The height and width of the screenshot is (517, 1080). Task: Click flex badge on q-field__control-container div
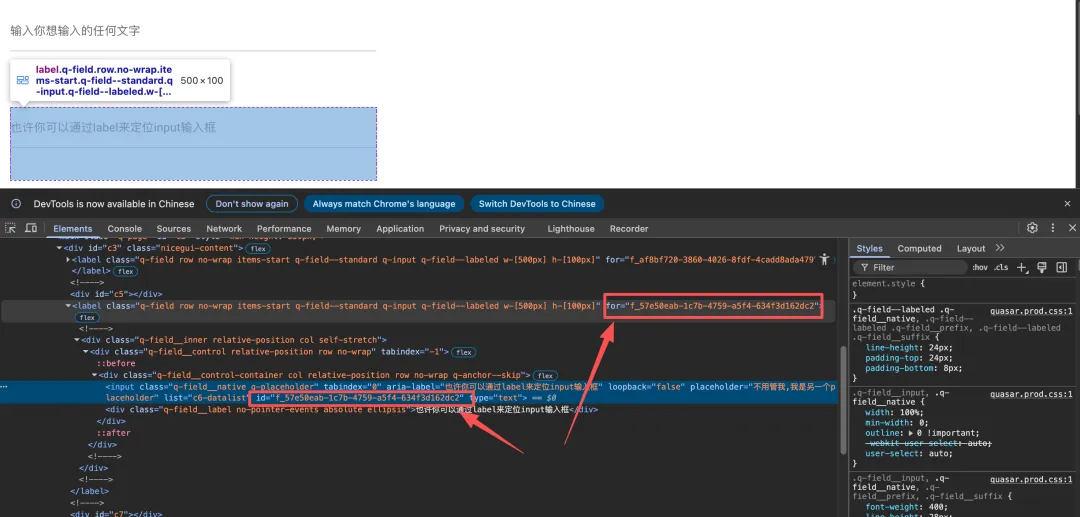[545, 376]
